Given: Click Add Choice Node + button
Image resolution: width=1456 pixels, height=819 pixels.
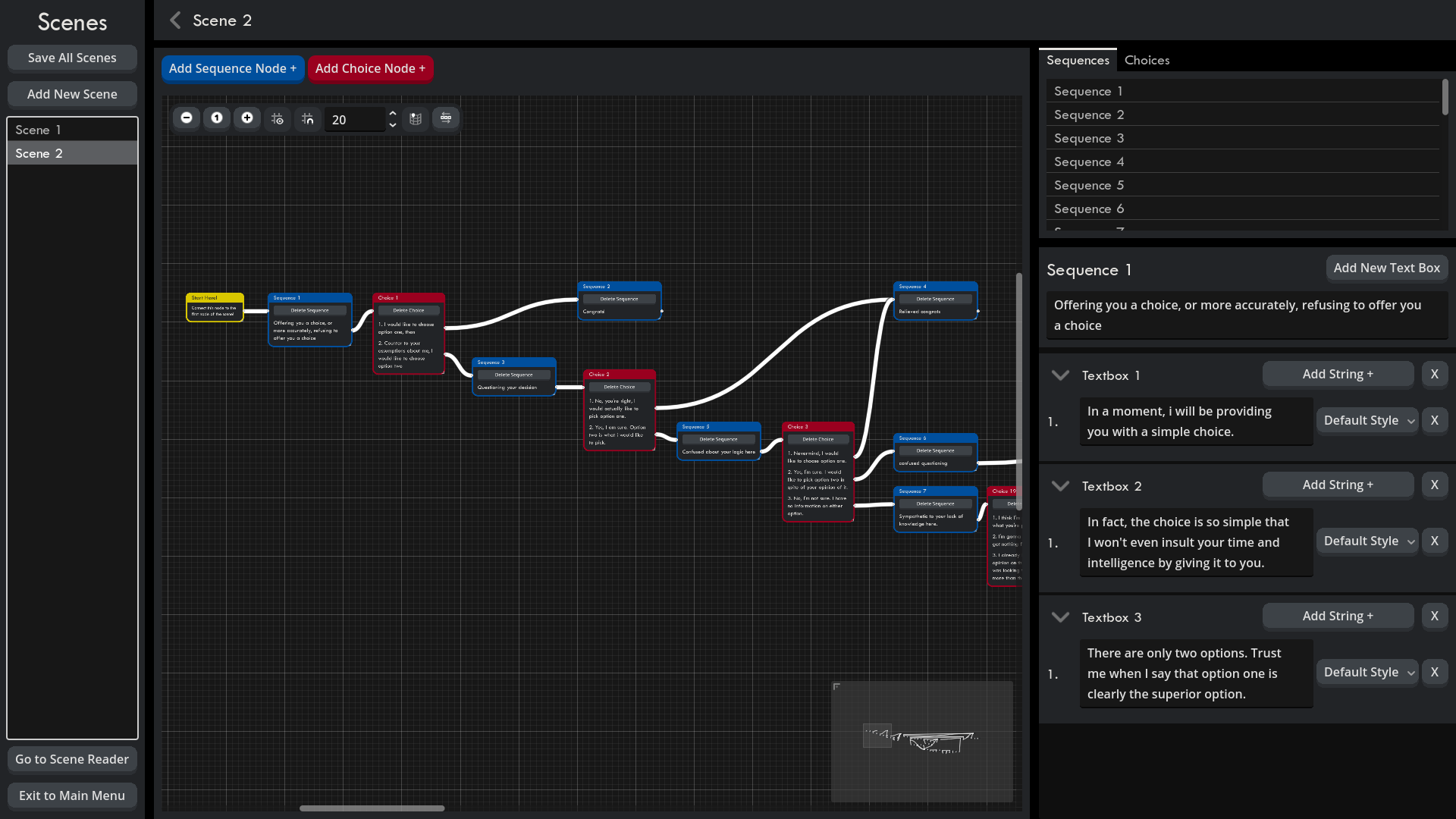Looking at the screenshot, I should 370,68.
